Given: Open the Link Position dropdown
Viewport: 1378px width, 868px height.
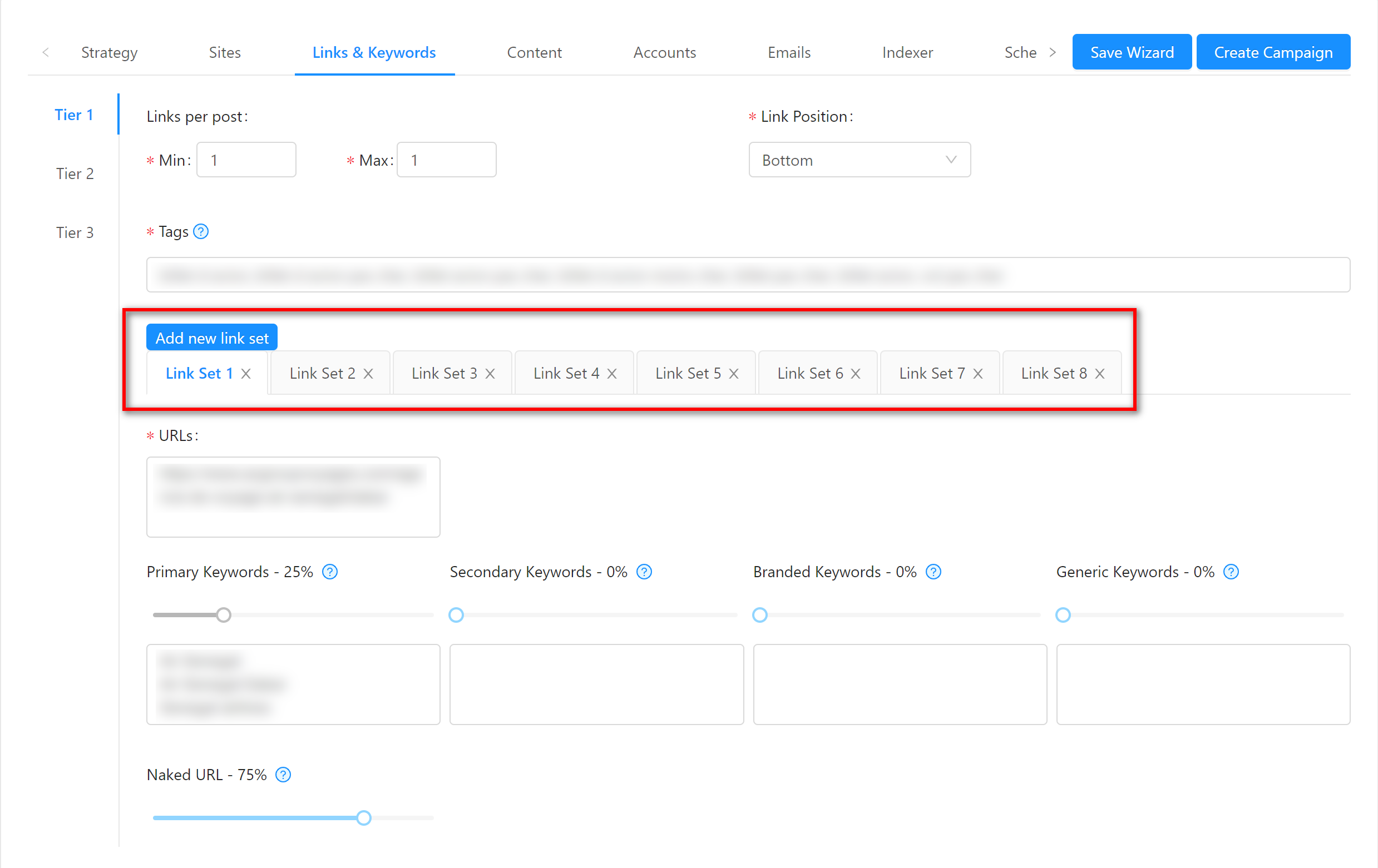Looking at the screenshot, I should click(x=860, y=160).
